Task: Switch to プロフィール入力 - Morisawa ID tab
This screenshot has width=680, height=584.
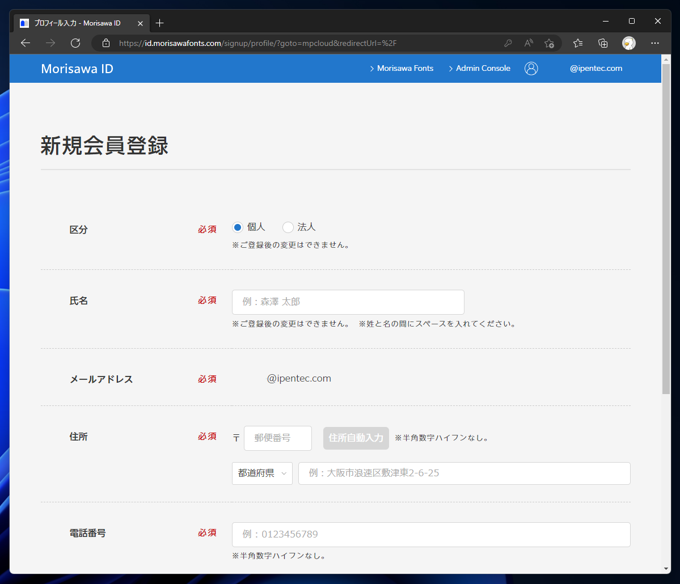Action: tap(82, 23)
